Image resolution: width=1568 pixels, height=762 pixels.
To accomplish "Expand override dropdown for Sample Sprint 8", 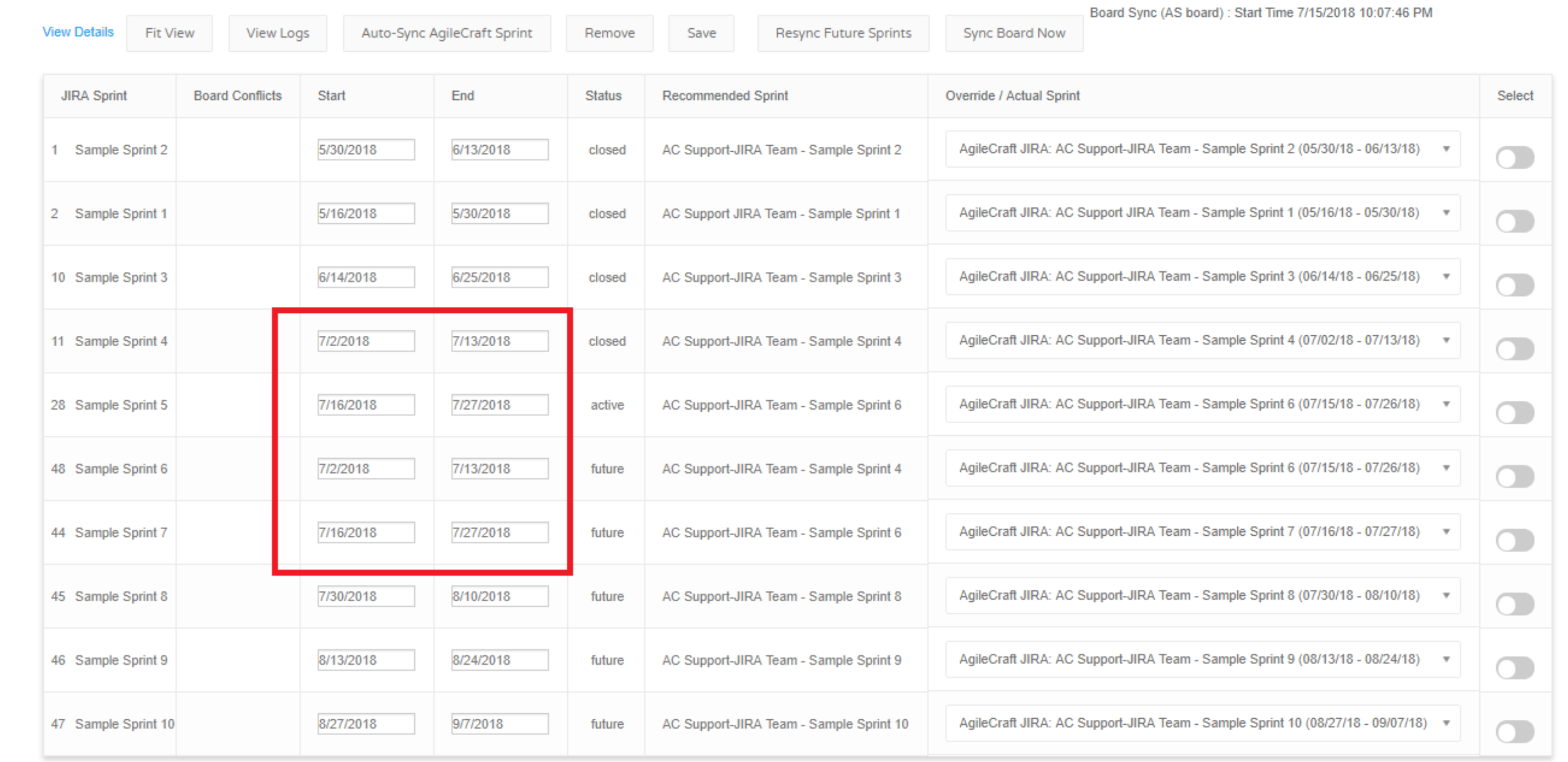I will point(1203,596).
